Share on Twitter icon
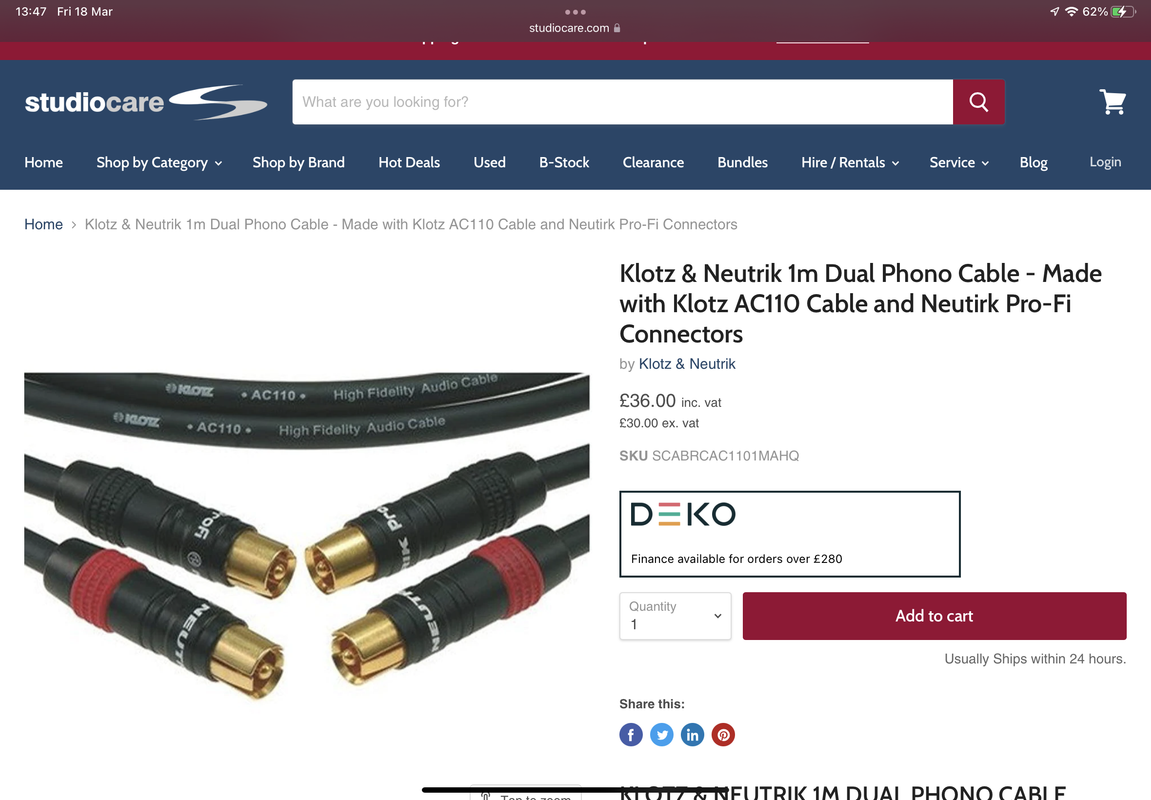 pyautogui.click(x=661, y=735)
